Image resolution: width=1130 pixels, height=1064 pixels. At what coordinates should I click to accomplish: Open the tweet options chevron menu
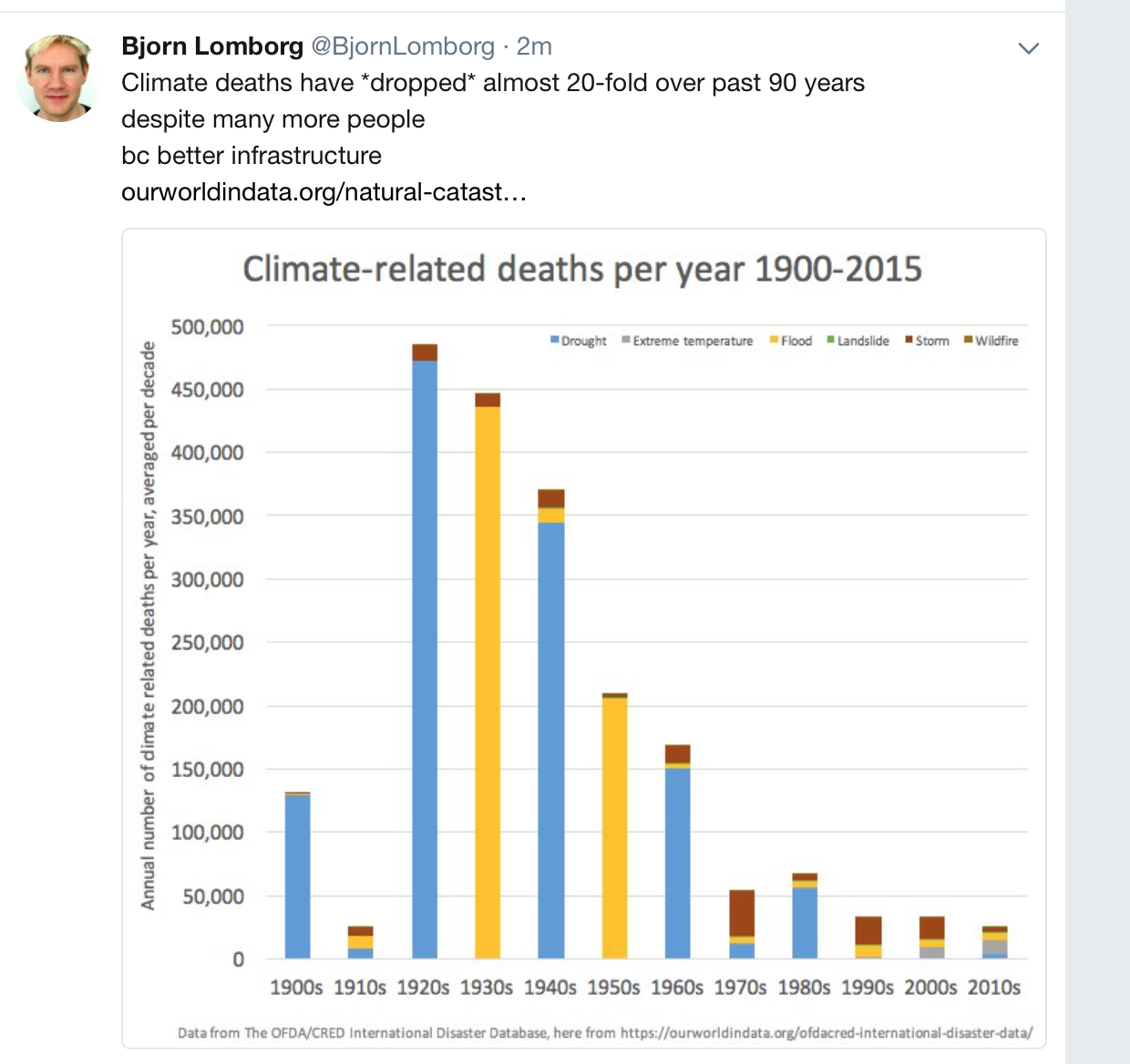click(x=1029, y=47)
